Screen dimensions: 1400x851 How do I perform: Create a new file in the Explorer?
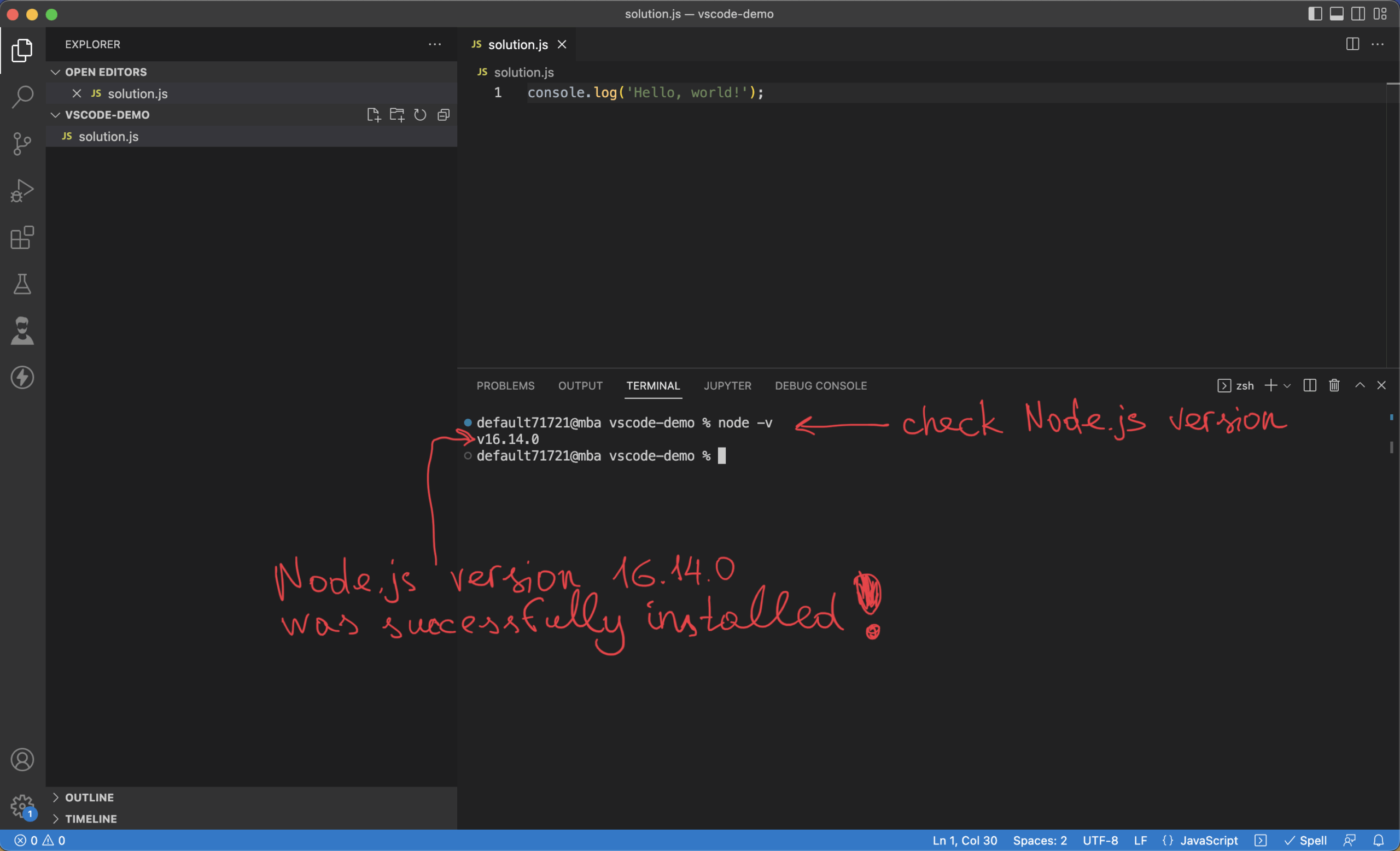374,115
